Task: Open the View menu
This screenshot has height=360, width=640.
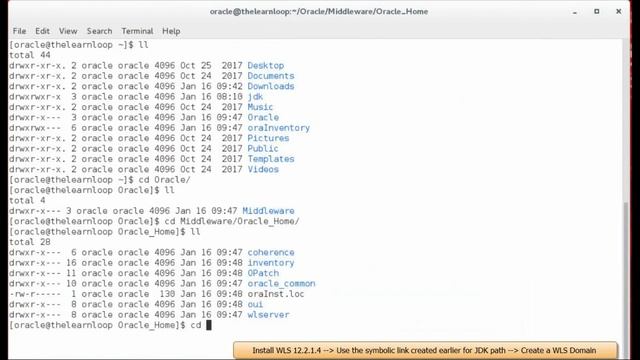Action: (x=68, y=31)
